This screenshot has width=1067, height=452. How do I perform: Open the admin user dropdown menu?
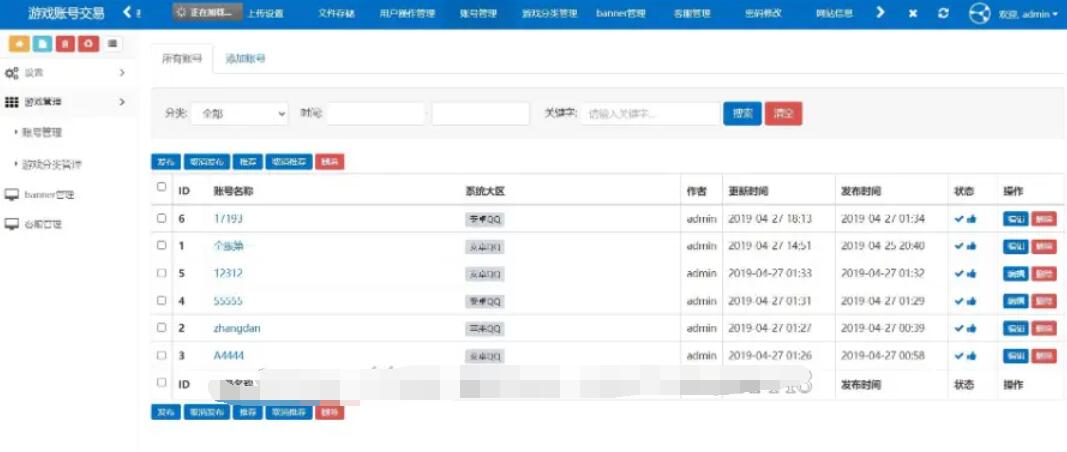pos(1028,15)
